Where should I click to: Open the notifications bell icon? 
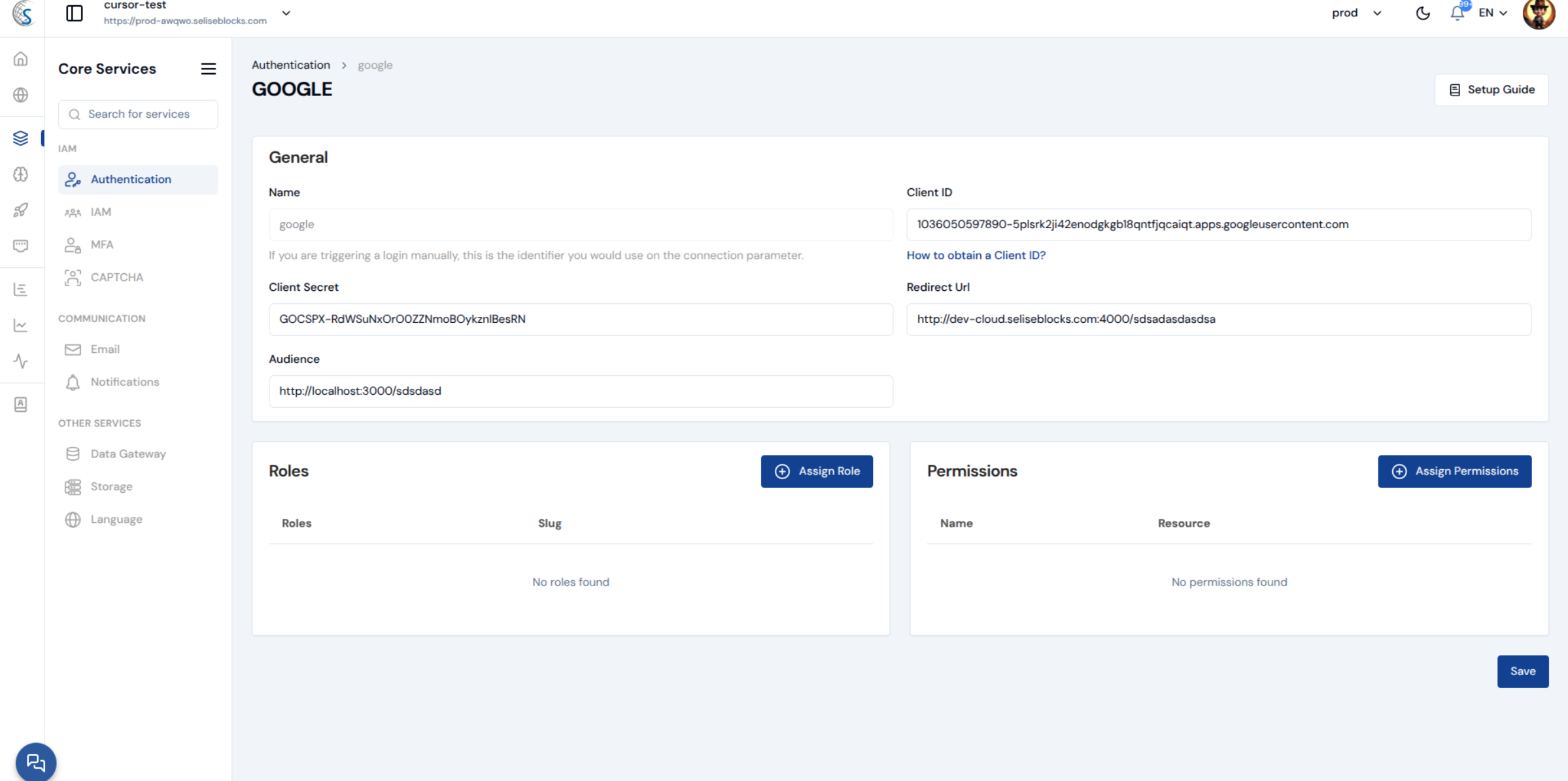pyautogui.click(x=1457, y=13)
